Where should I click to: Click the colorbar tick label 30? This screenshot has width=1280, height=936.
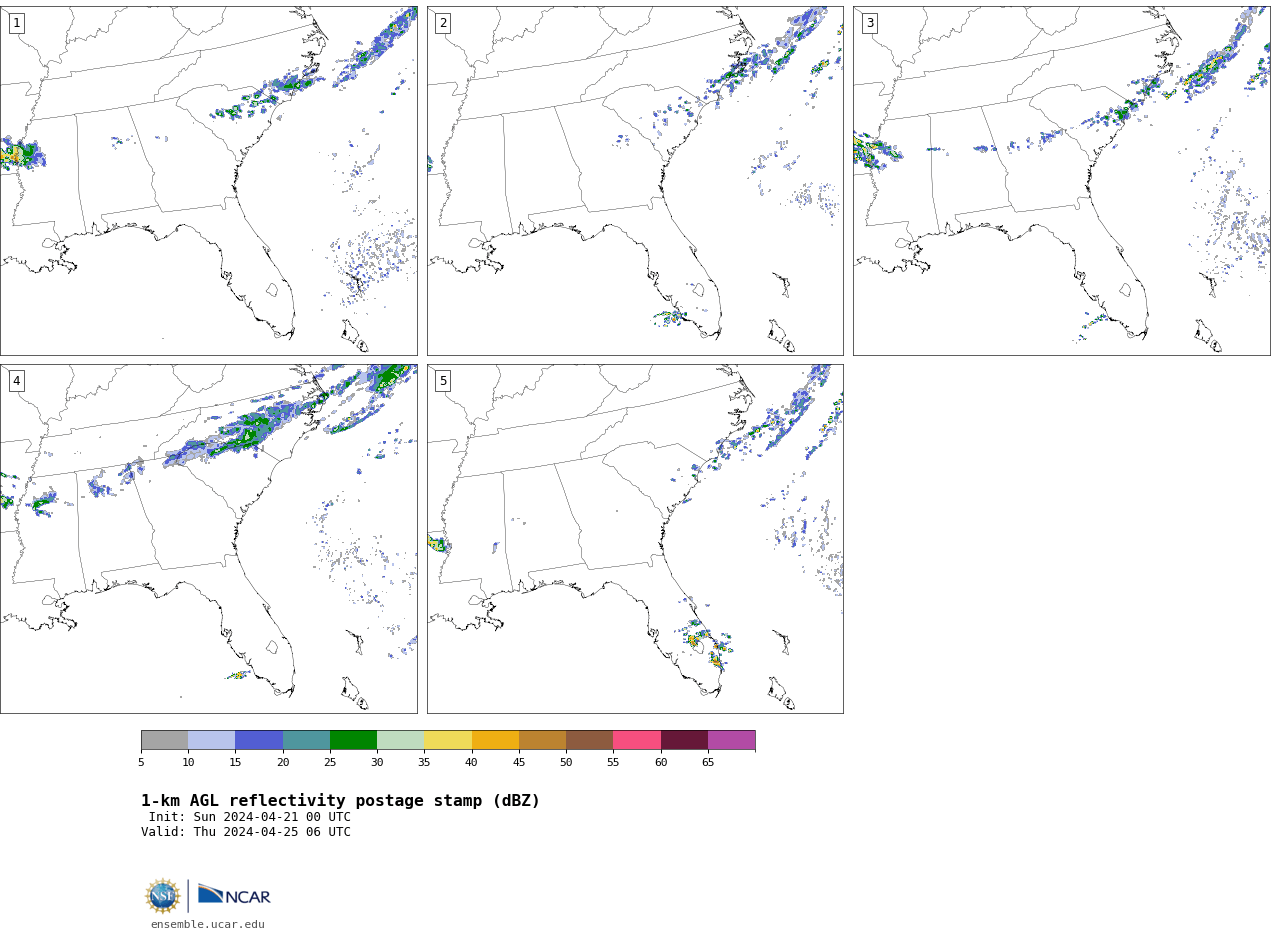pos(377,763)
